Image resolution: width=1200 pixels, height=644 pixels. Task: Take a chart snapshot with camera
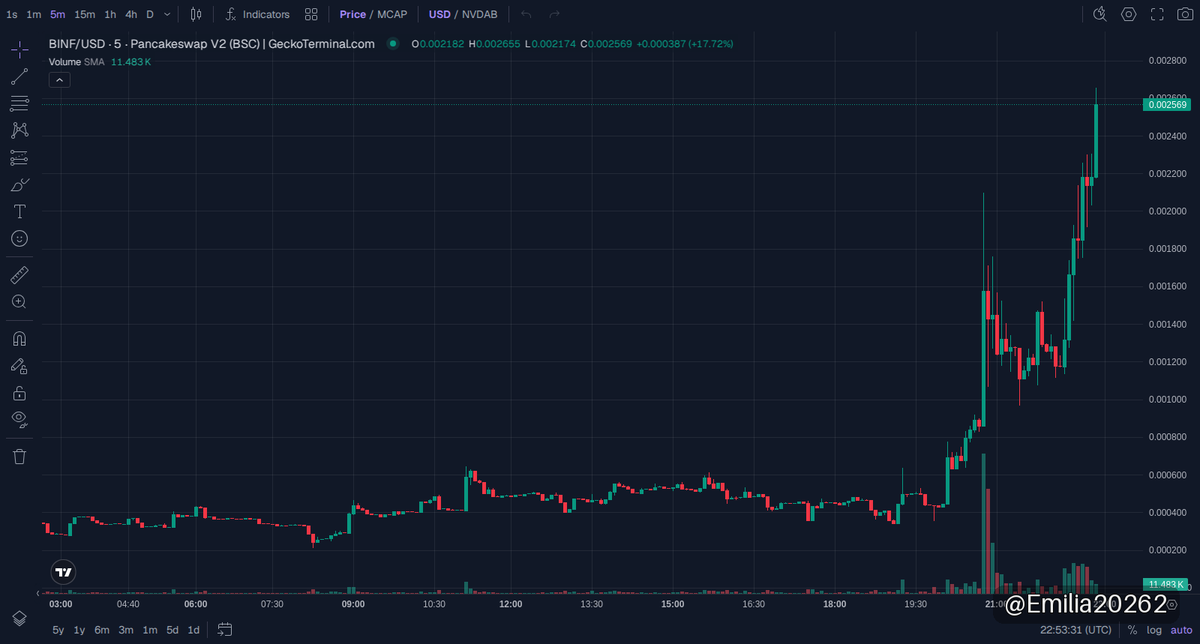tap(1185, 14)
